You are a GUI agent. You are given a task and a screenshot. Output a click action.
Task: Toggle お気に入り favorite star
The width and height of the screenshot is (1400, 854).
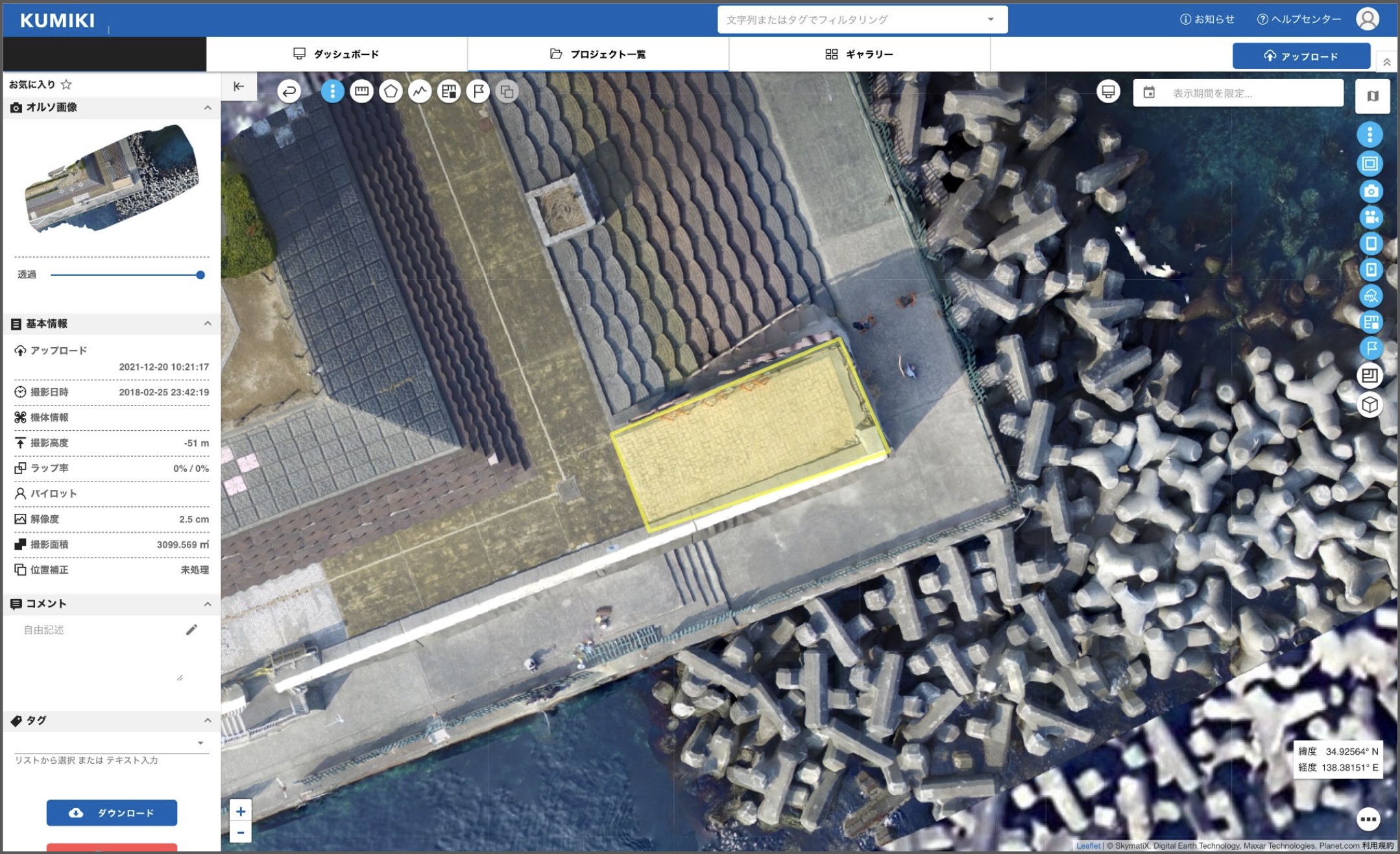point(66,84)
